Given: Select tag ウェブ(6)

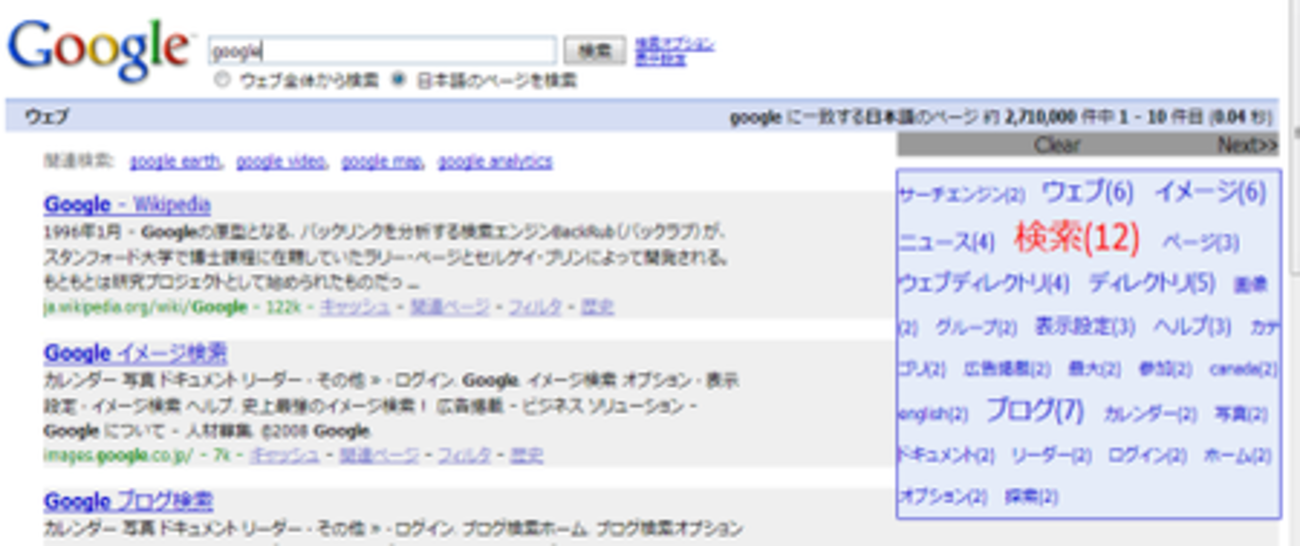Looking at the screenshot, I should (x=1088, y=192).
